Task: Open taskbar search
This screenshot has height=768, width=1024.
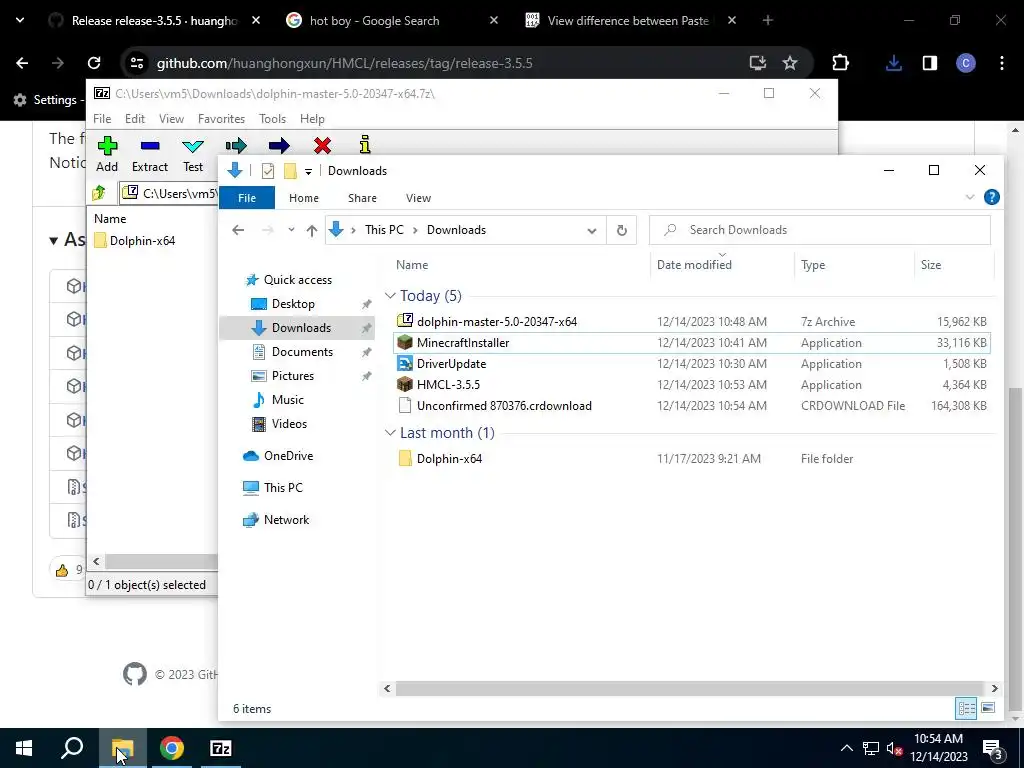Action: 72,748
